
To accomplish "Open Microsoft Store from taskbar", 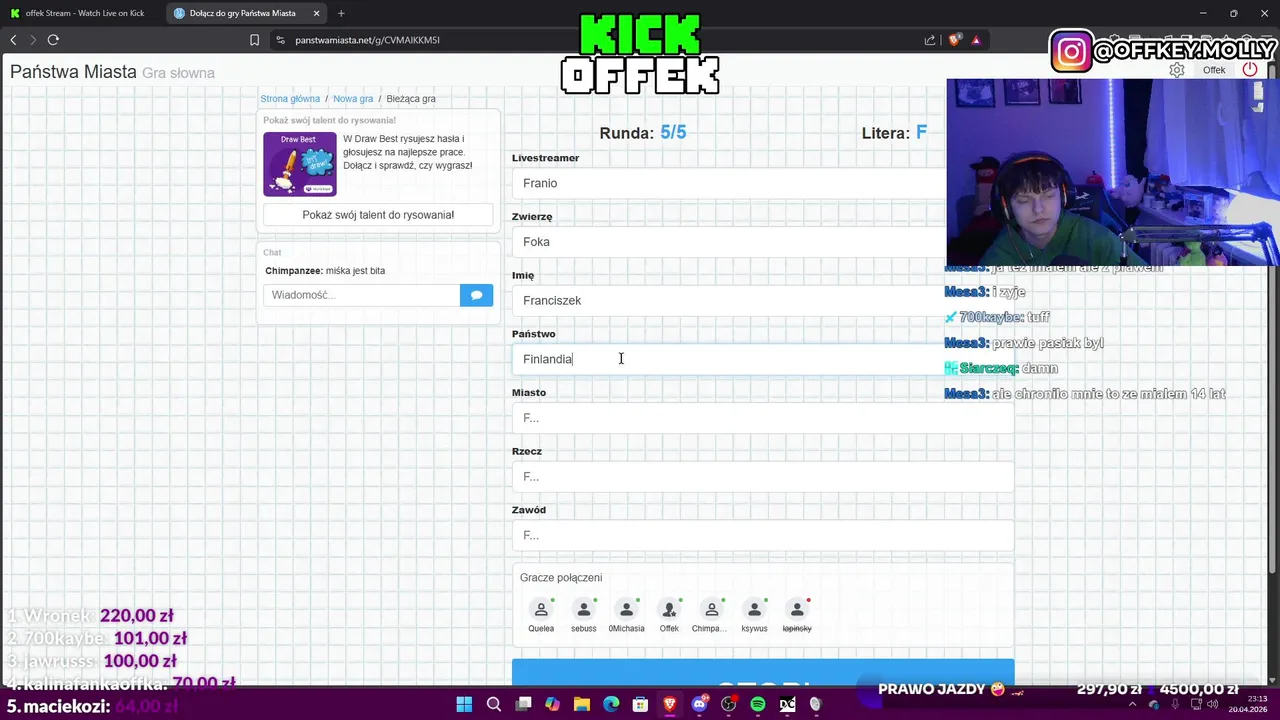I will (640, 705).
